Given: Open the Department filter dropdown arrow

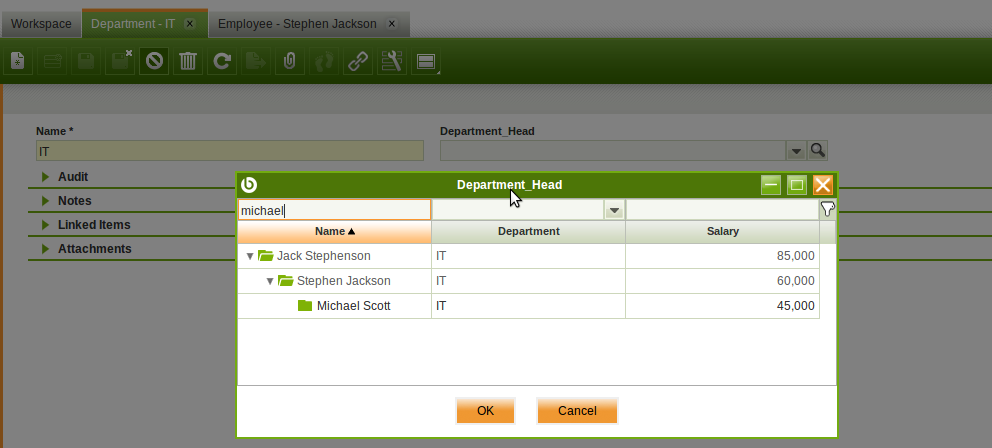Looking at the screenshot, I should coord(614,210).
